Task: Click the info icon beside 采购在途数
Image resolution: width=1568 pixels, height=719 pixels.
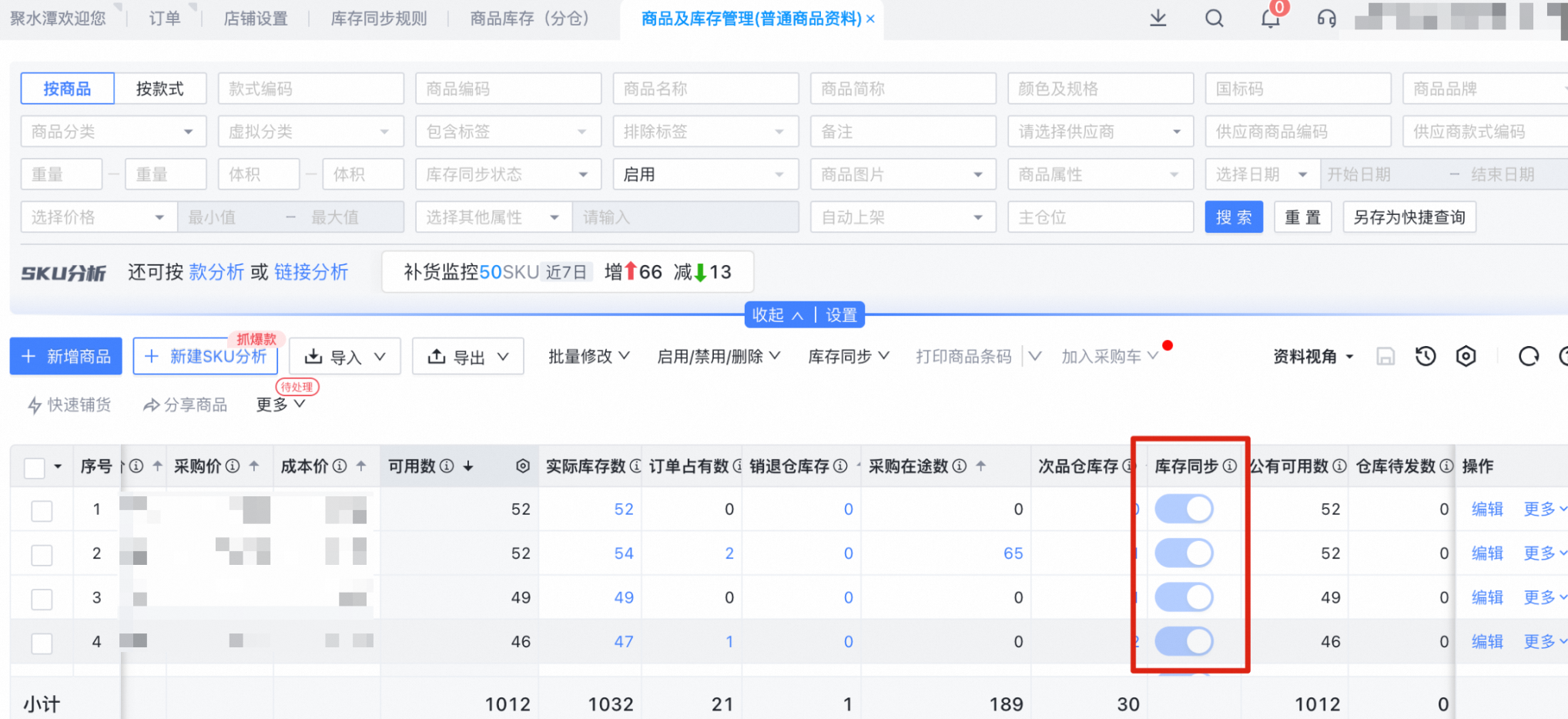Action: pyautogui.click(x=959, y=465)
